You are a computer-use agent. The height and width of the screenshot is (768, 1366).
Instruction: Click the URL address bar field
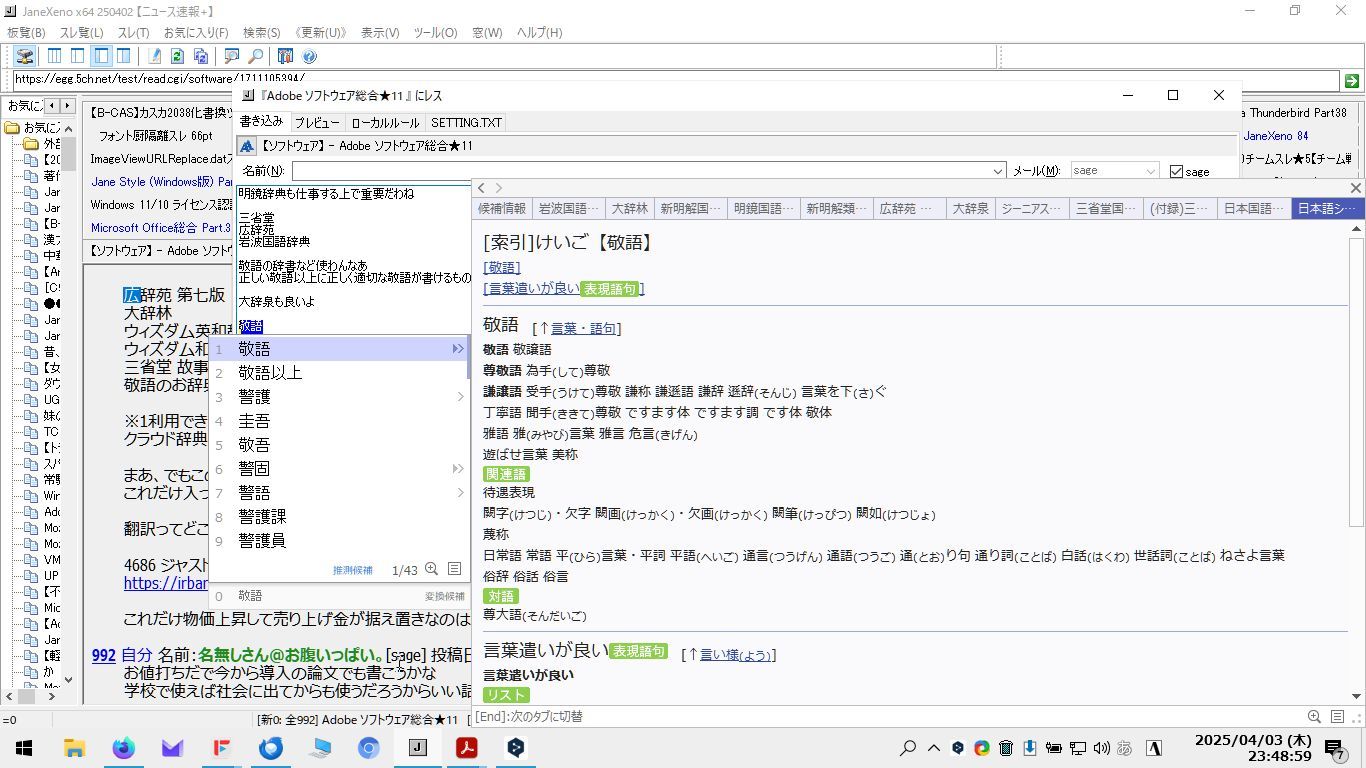pos(675,80)
